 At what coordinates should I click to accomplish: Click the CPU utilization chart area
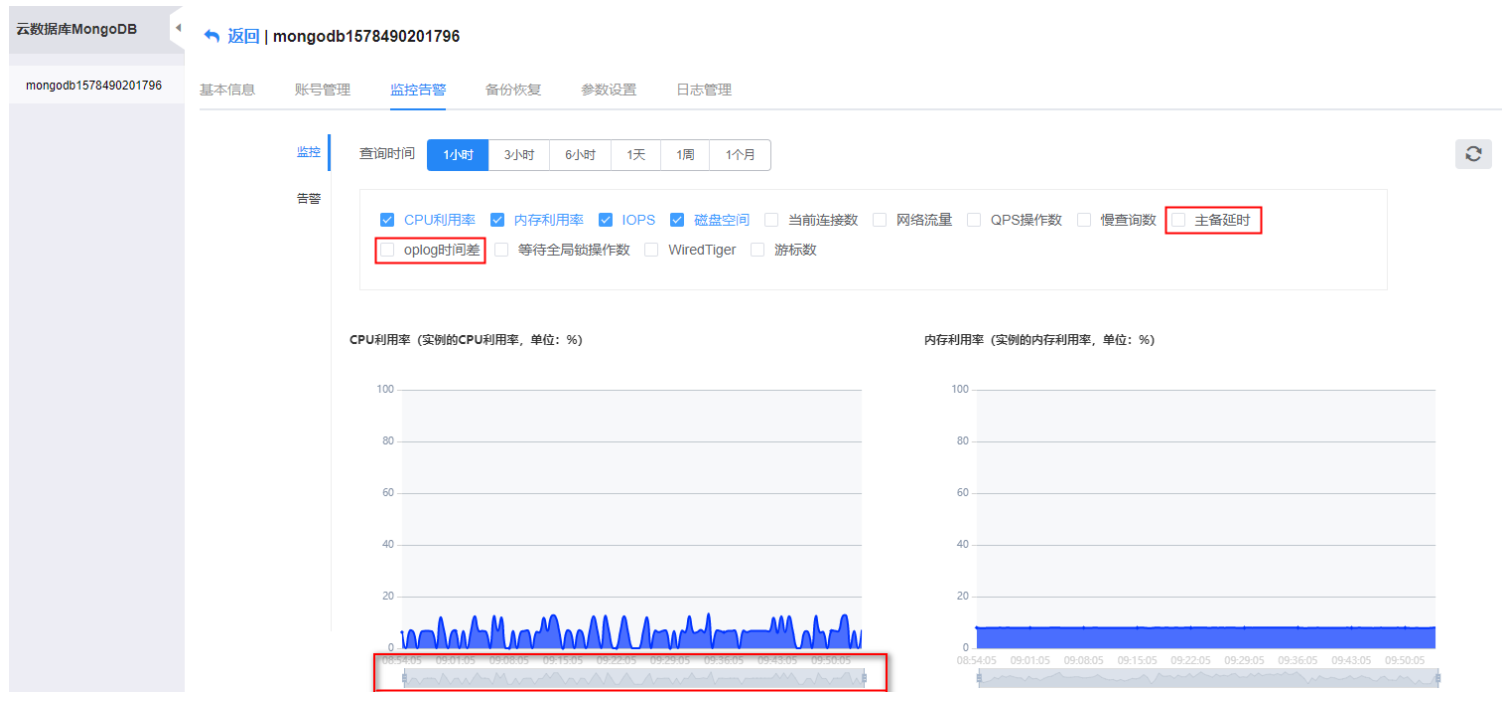[x=632, y=518]
